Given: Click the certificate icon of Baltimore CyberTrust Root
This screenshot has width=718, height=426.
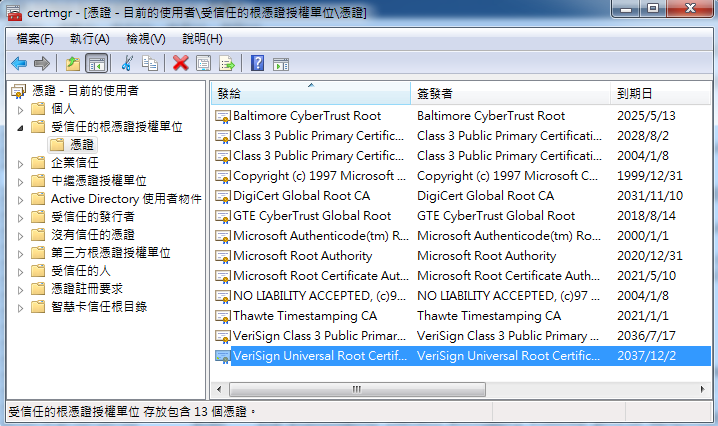Looking at the screenshot, I should pos(223,116).
